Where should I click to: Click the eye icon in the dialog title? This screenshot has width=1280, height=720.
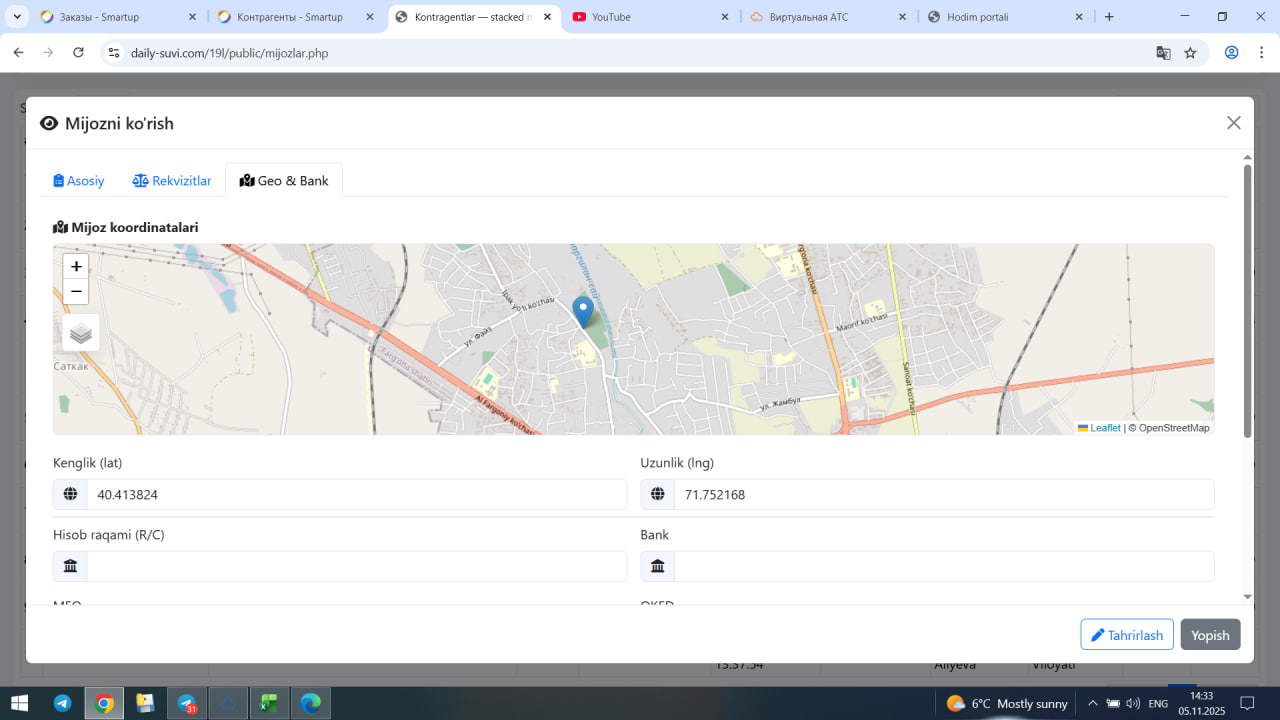[x=49, y=123]
